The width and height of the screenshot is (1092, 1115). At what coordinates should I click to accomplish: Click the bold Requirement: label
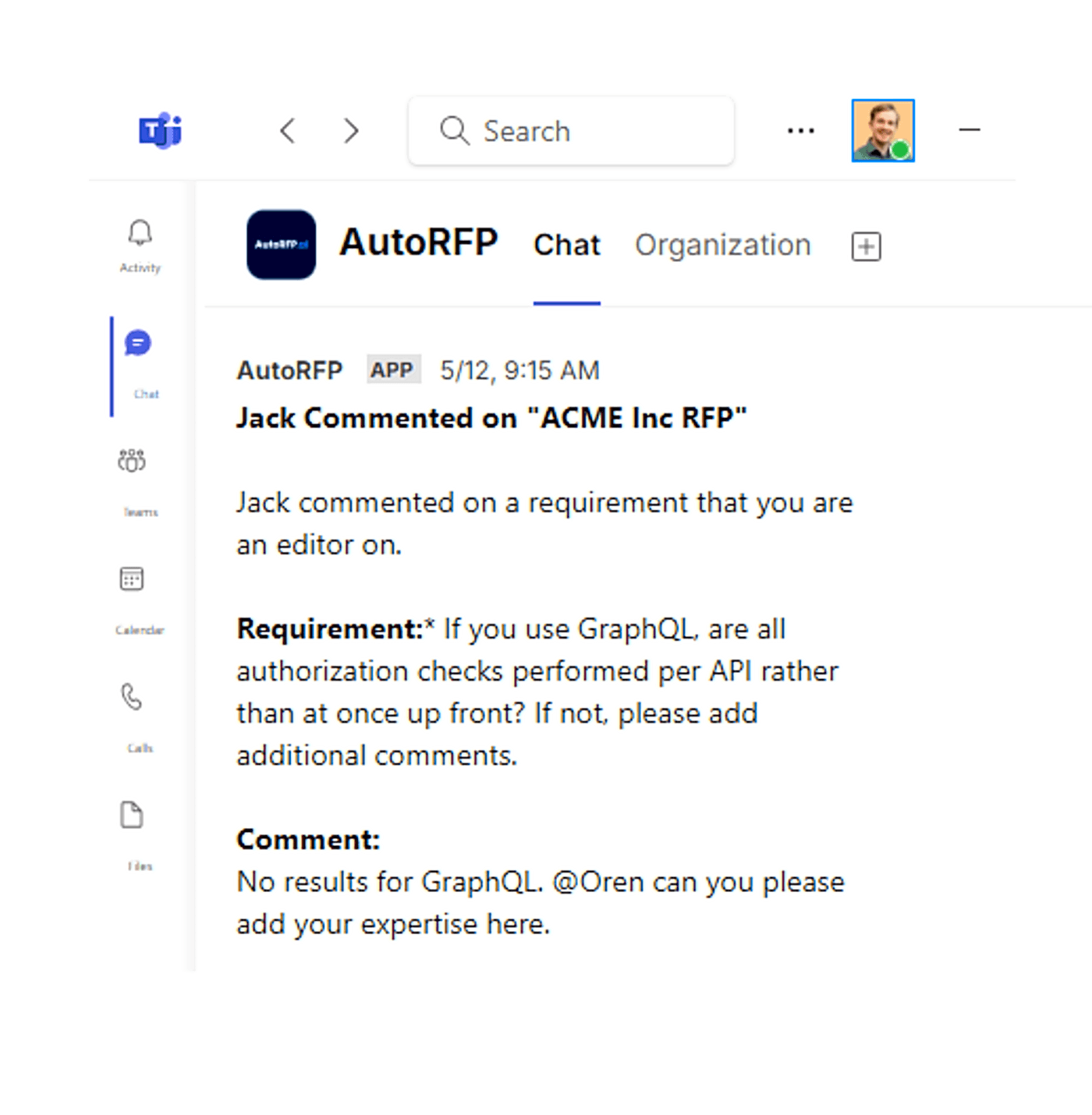pos(331,628)
